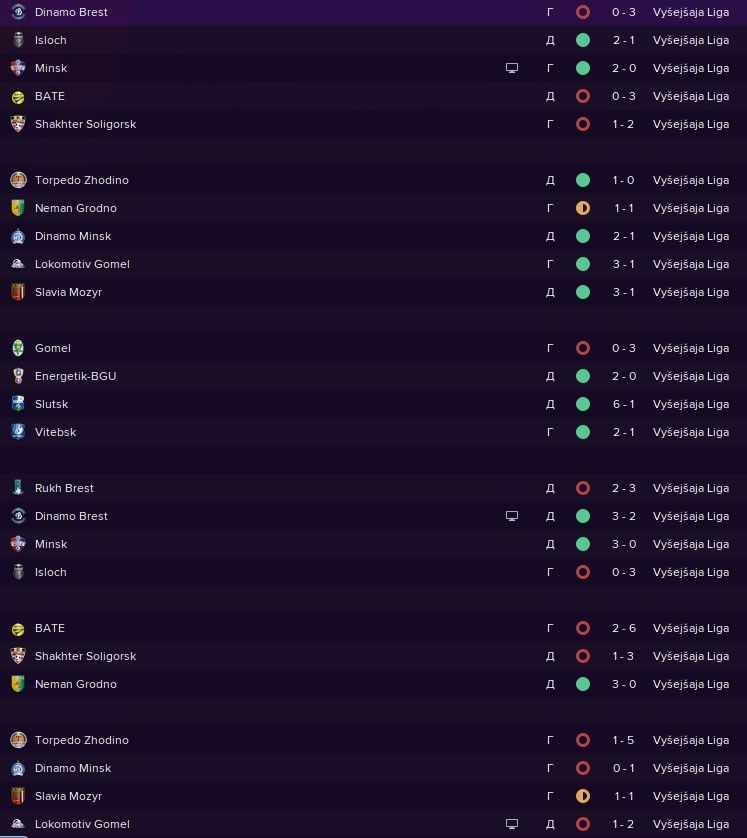Open the 6-1 result against Slutsk
Viewport: 747px width, 838px height.
point(624,404)
